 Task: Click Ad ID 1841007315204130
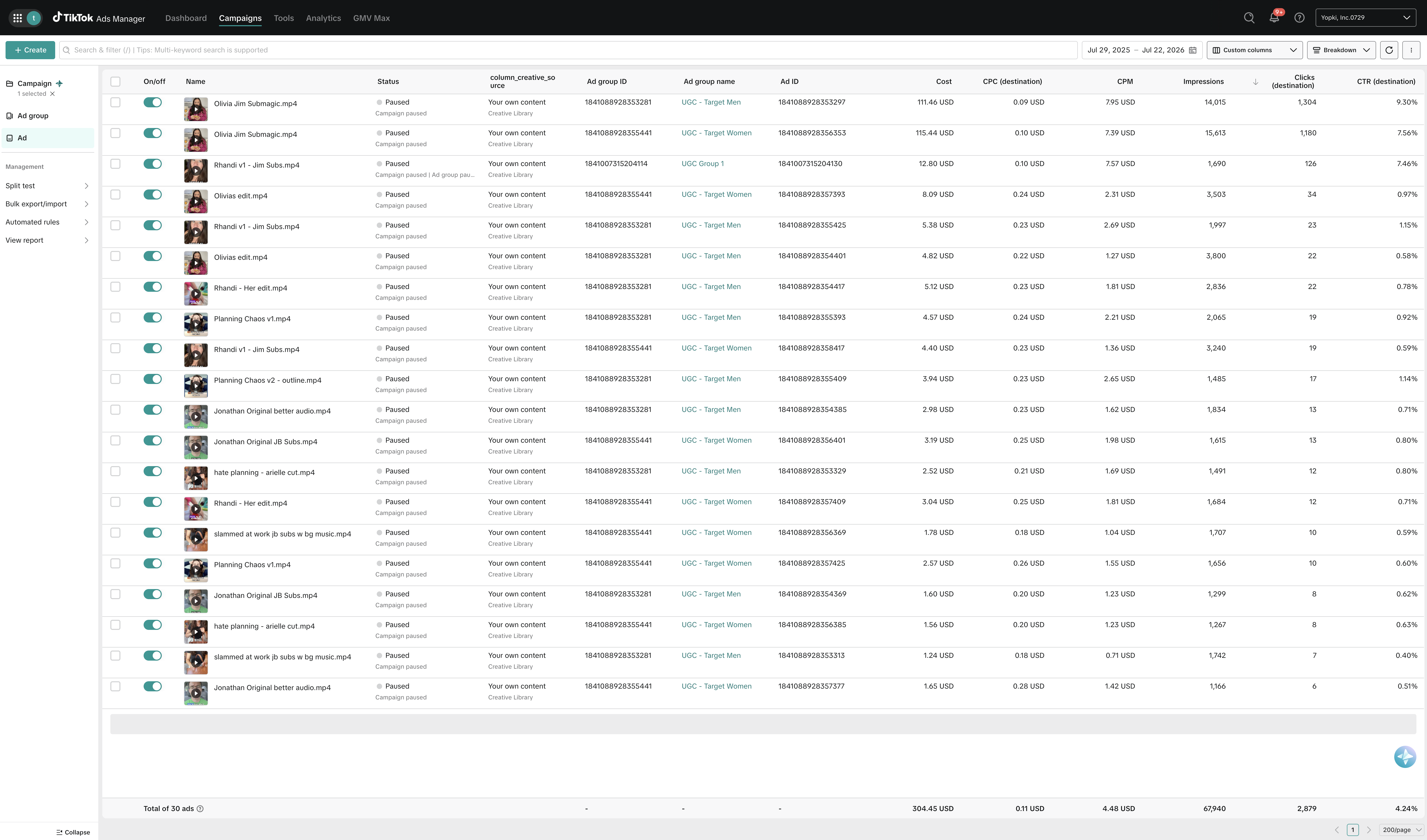[810, 164]
